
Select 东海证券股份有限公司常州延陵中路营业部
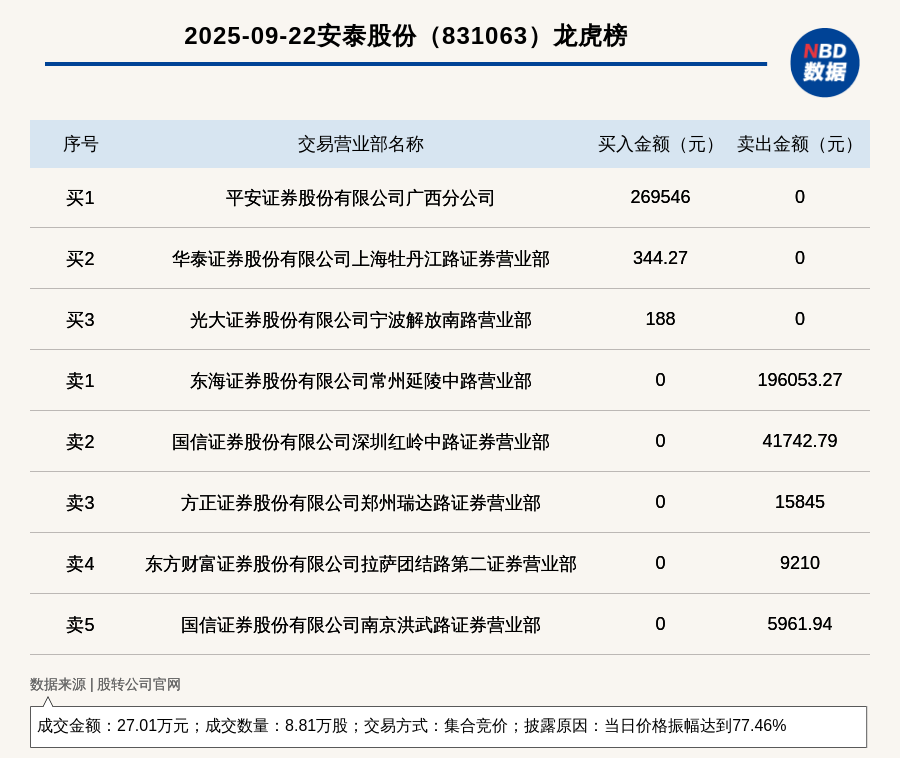click(360, 380)
